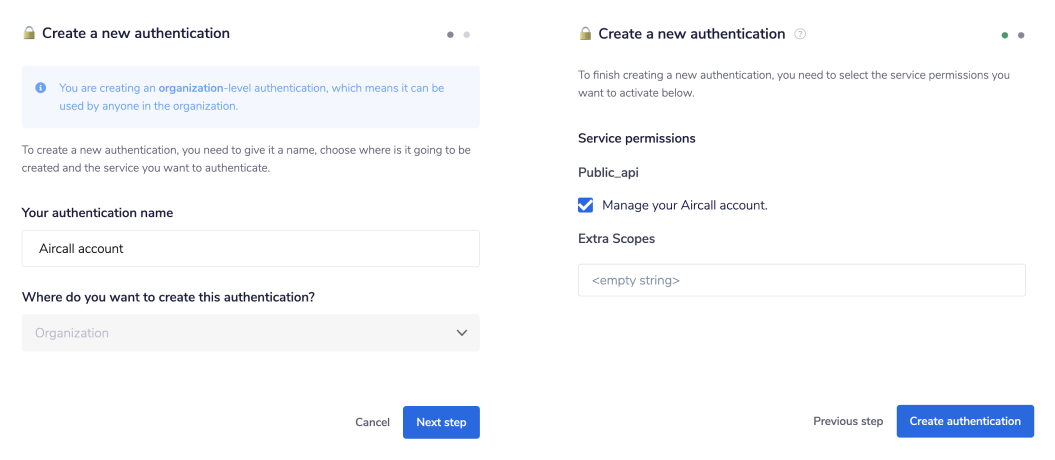Click the bold 'organization' text in the banner
1055x460 pixels.
pos(191,88)
